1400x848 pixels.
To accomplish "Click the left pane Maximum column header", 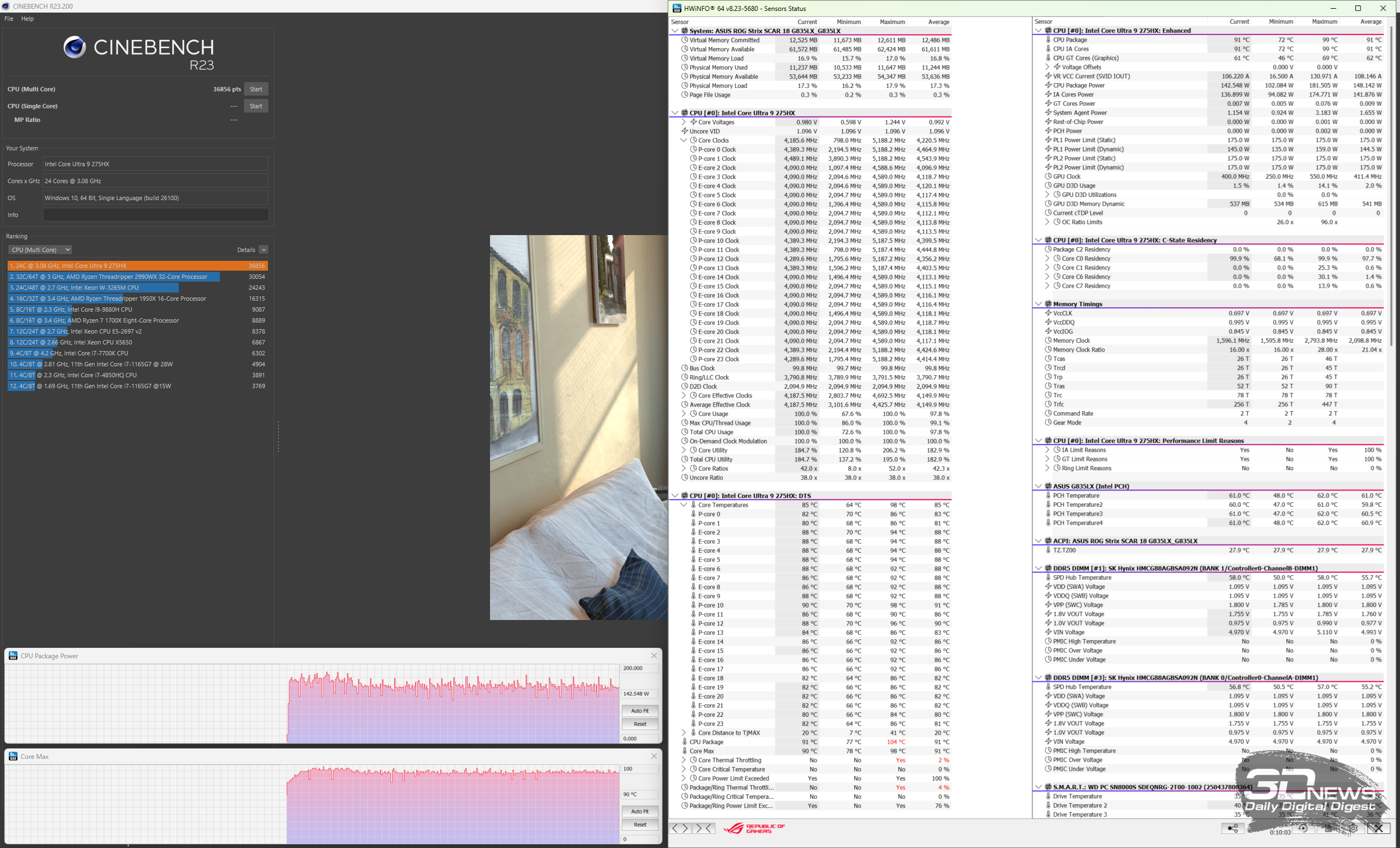I will click(x=892, y=21).
